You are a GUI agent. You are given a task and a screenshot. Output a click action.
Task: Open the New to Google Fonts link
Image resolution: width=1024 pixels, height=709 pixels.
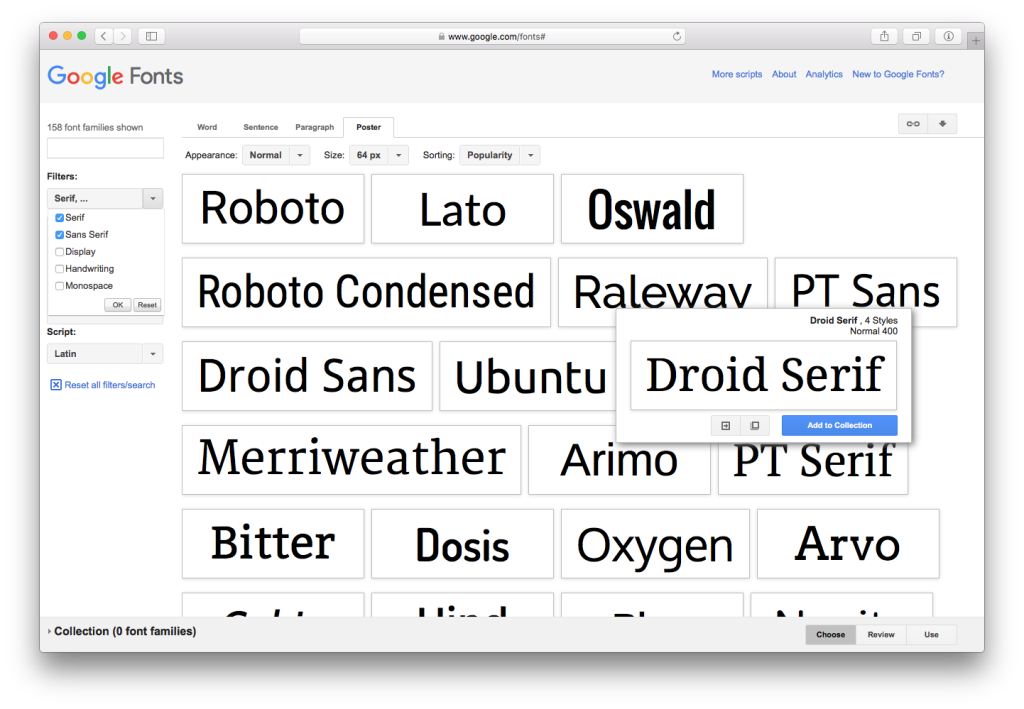[898, 74]
